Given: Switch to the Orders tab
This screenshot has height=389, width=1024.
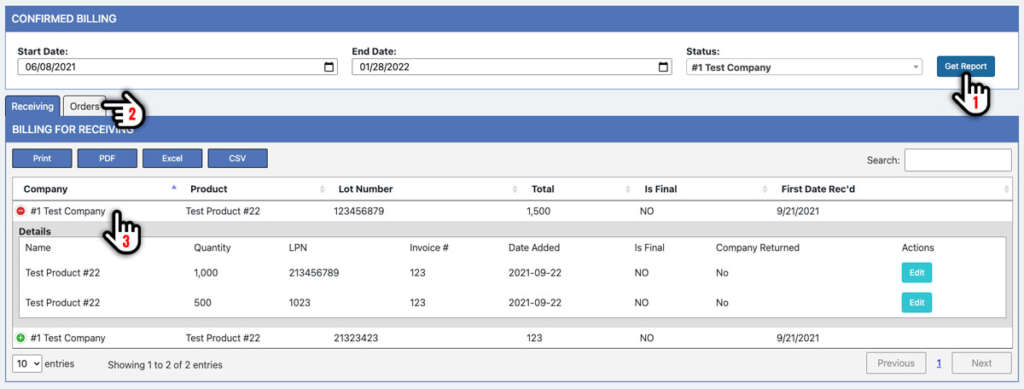Looking at the screenshot, I should [85, 106].
